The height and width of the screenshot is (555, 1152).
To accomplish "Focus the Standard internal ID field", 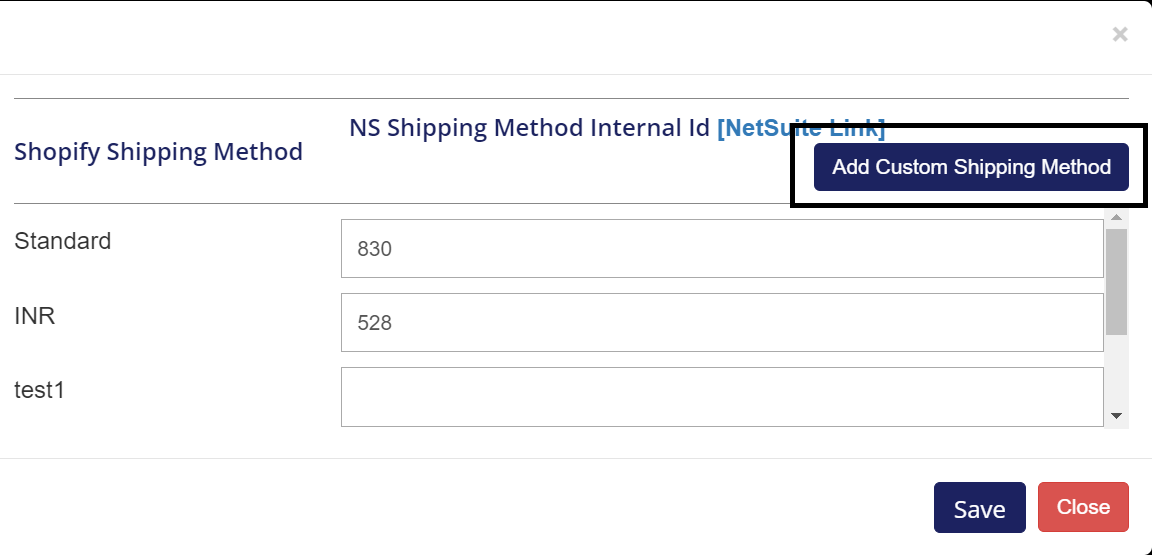I will click(x=721, y=249).
